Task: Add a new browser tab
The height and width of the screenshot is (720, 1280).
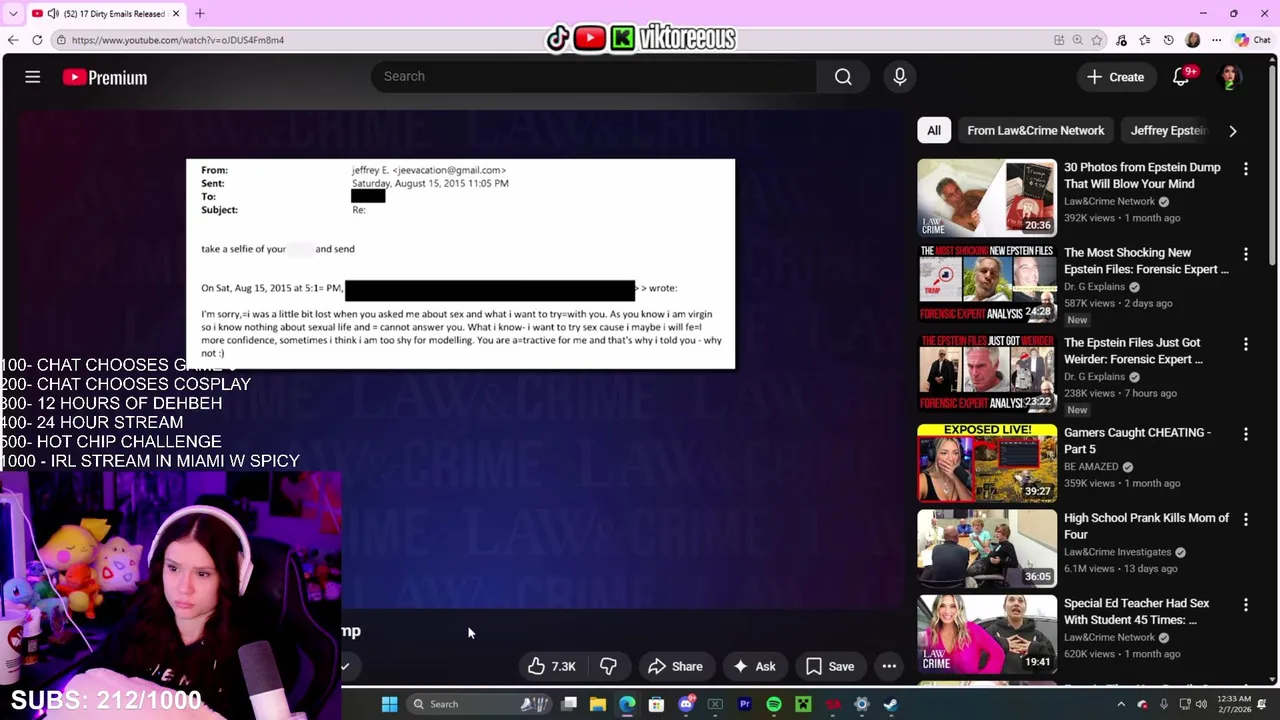Action: tap(199, 13)
